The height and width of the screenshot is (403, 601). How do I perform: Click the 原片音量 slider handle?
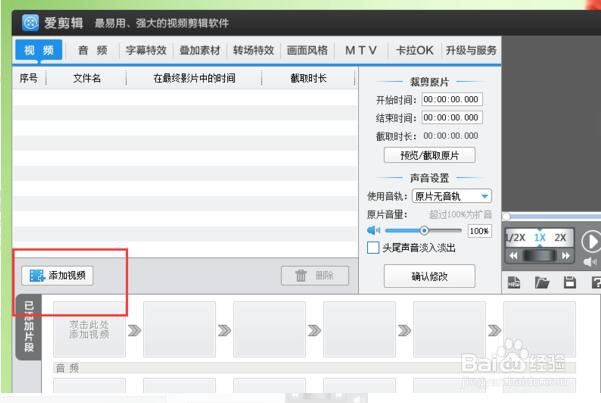pos(424,230)
